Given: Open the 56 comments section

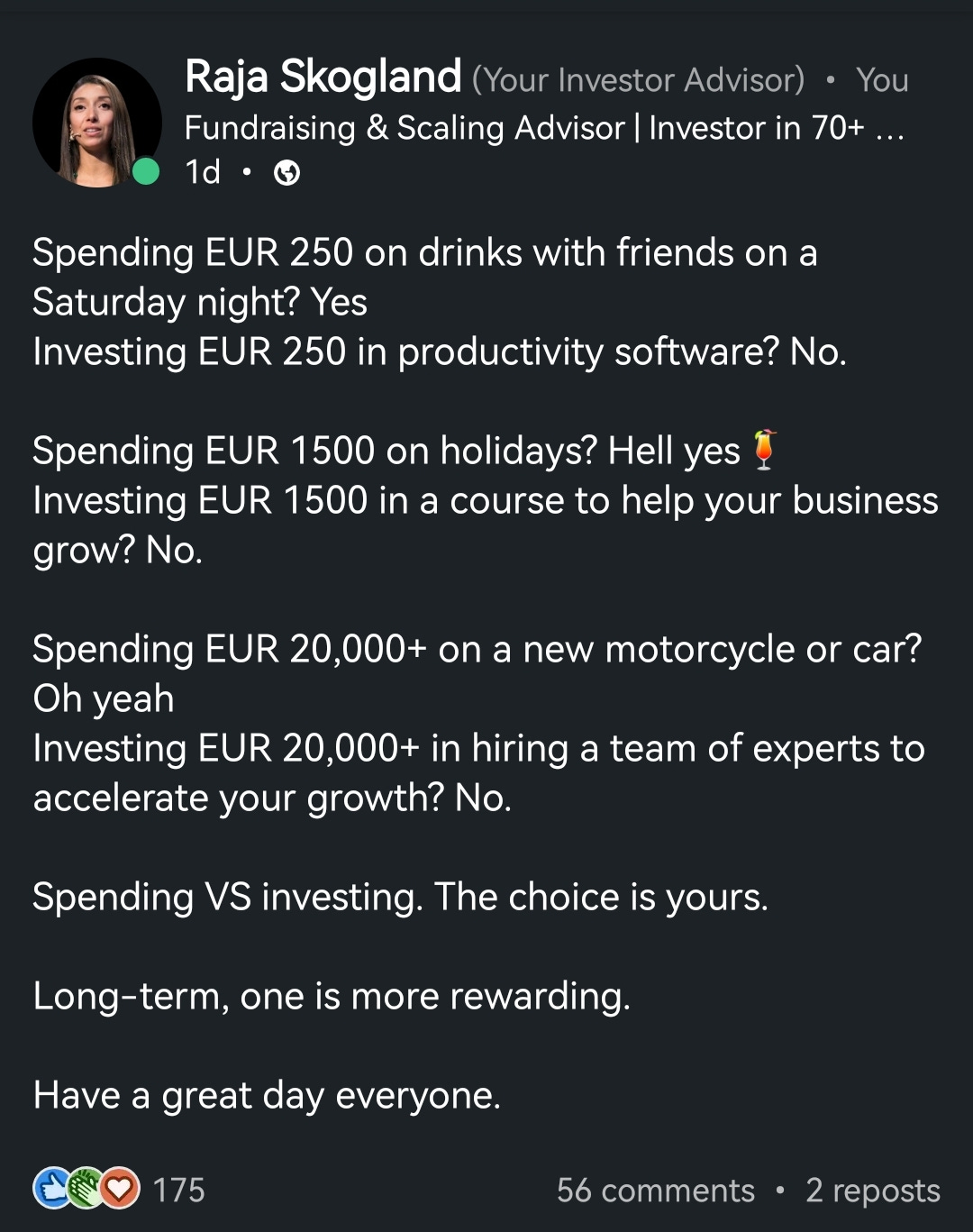Looking at the screenshot, I should [655, 1191].
